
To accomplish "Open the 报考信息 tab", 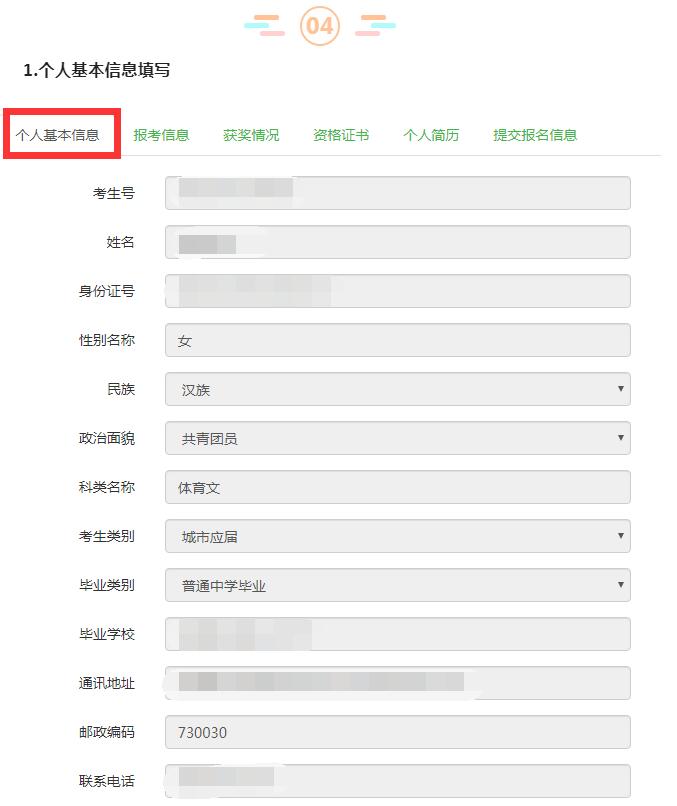I will pos(161,135).
